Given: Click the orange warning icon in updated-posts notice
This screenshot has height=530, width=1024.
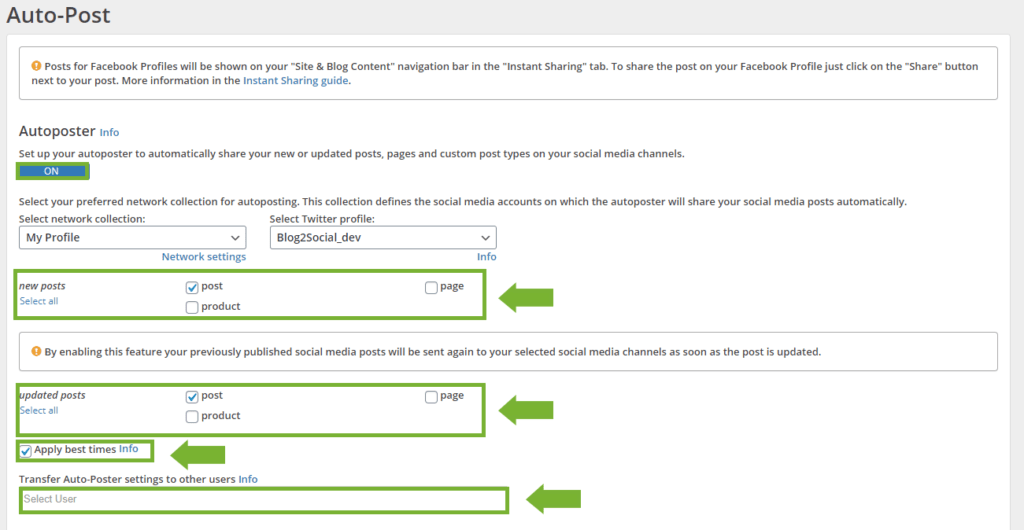Looking at the screenshot, I should (37, 352).
